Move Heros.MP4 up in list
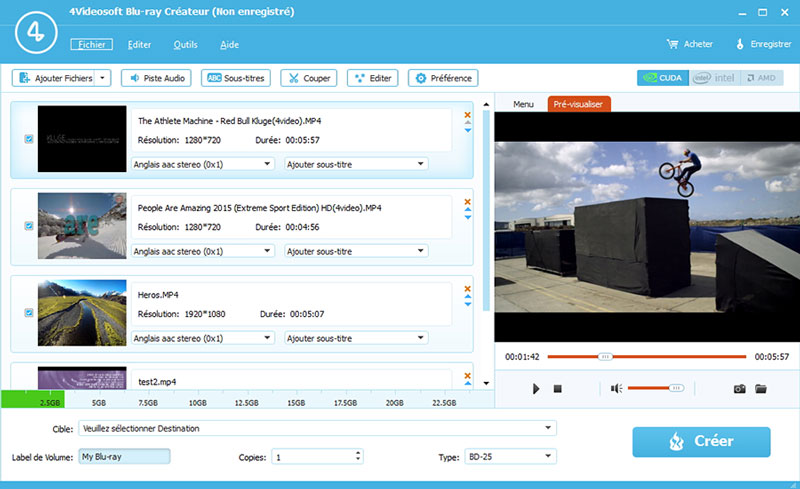Screen dimensions: 800x489 (468, 297)
